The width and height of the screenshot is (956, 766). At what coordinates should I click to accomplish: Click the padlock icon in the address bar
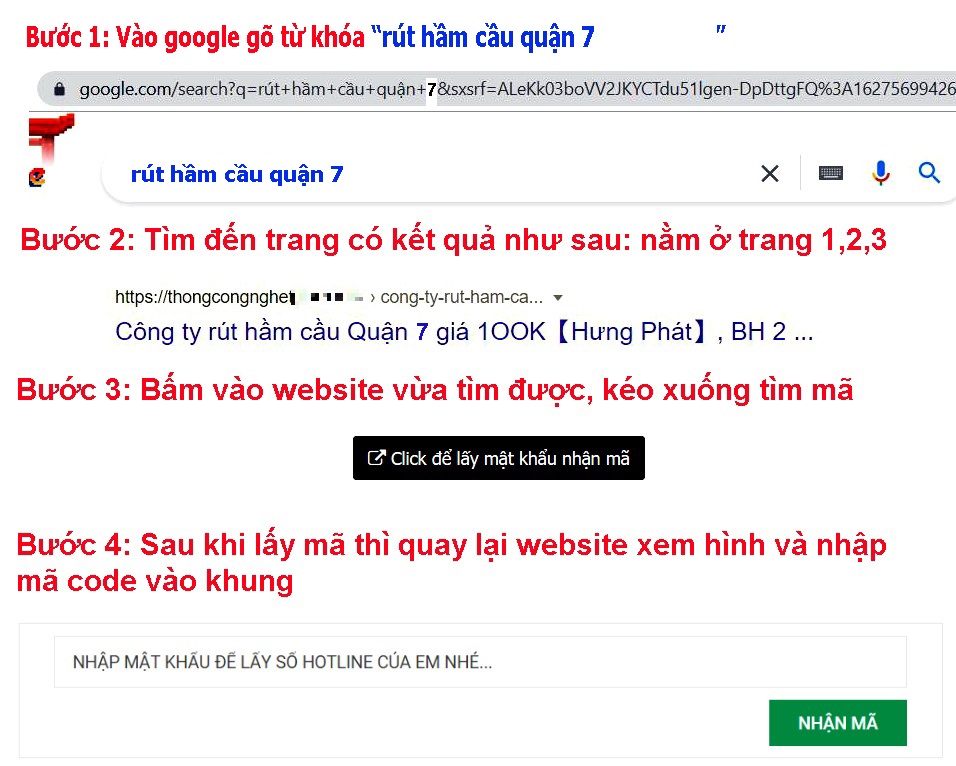click(60, 89)
